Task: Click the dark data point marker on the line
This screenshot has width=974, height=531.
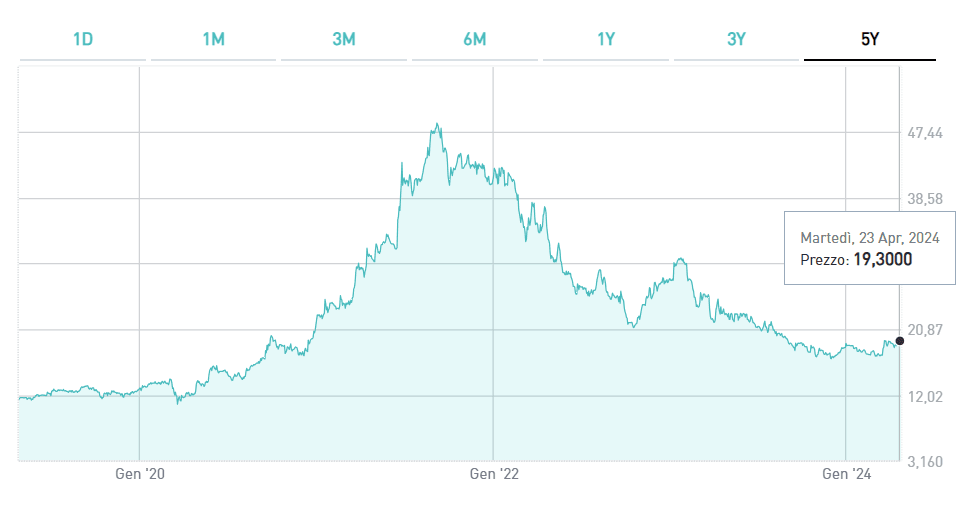Action: [900, 342]
